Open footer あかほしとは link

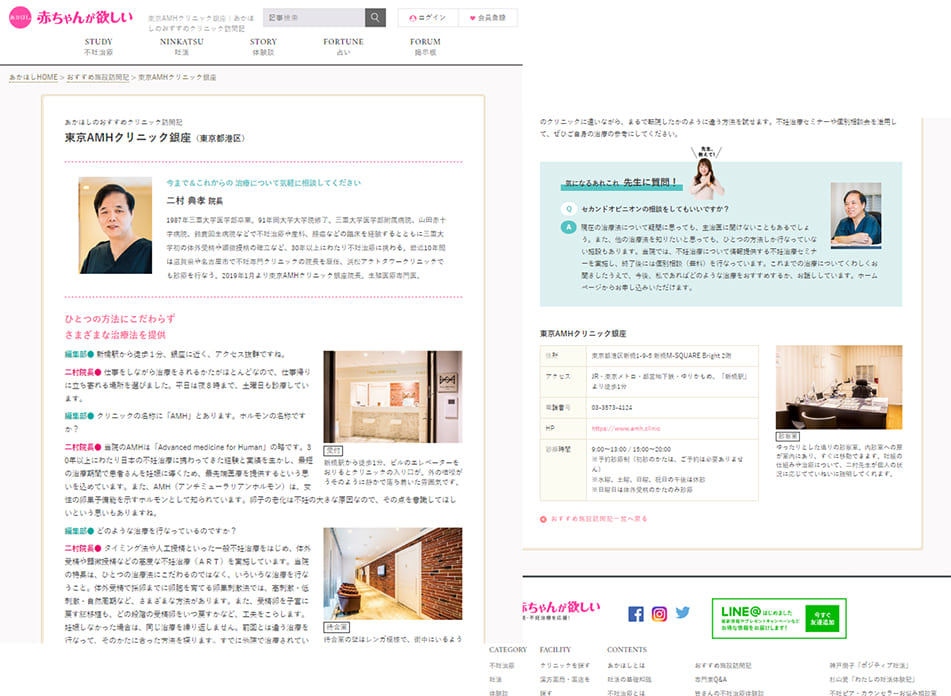pos(626,665)
